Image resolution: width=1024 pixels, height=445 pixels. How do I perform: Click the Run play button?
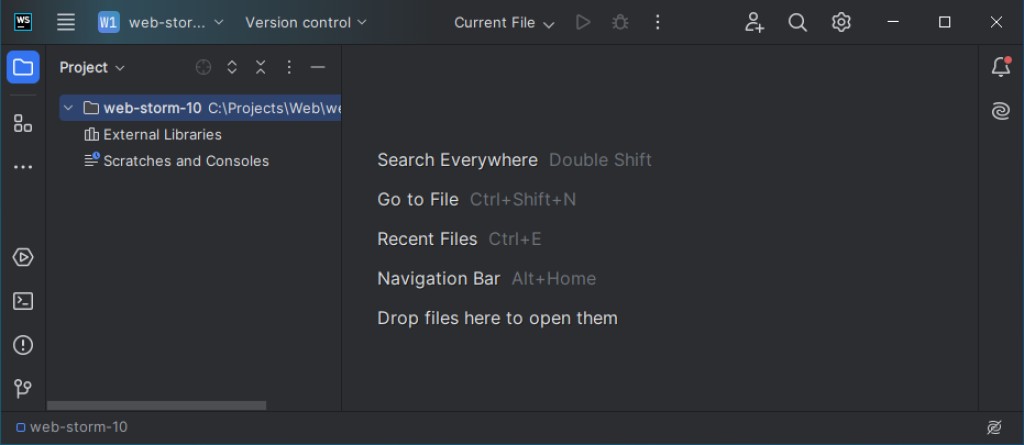point(583,22)
